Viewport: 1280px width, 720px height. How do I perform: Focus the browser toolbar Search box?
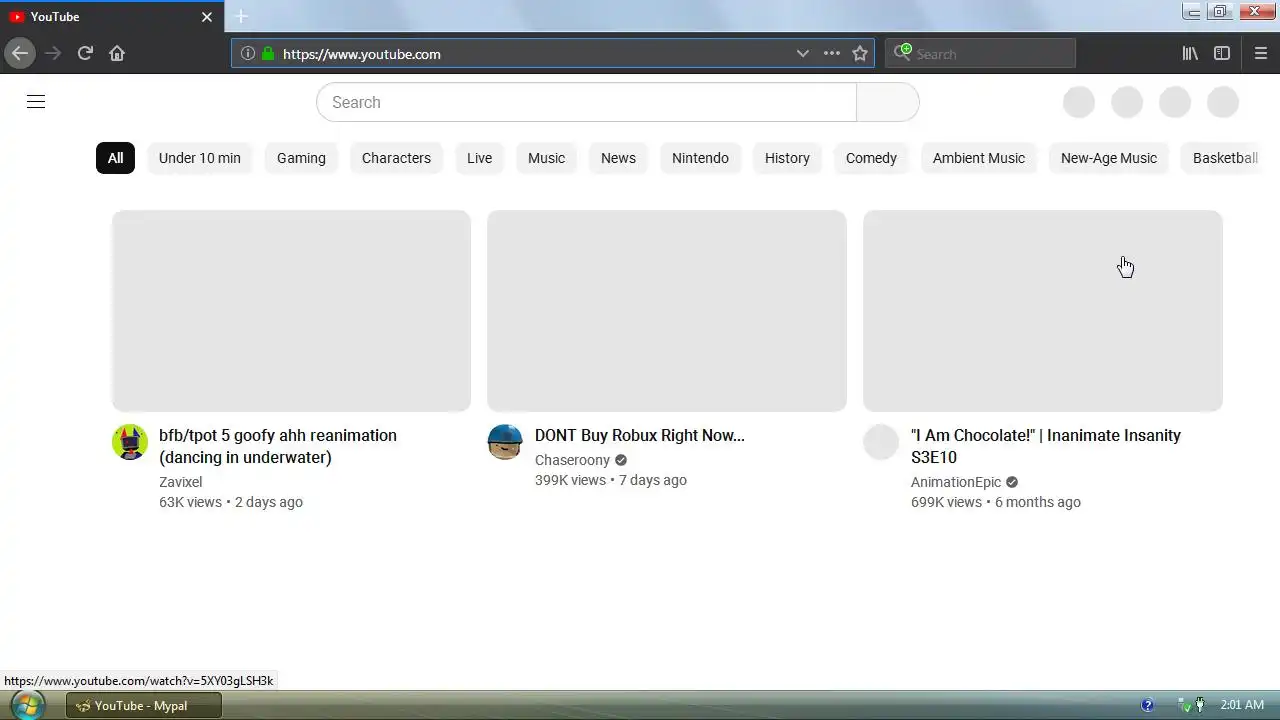point(980,54)
